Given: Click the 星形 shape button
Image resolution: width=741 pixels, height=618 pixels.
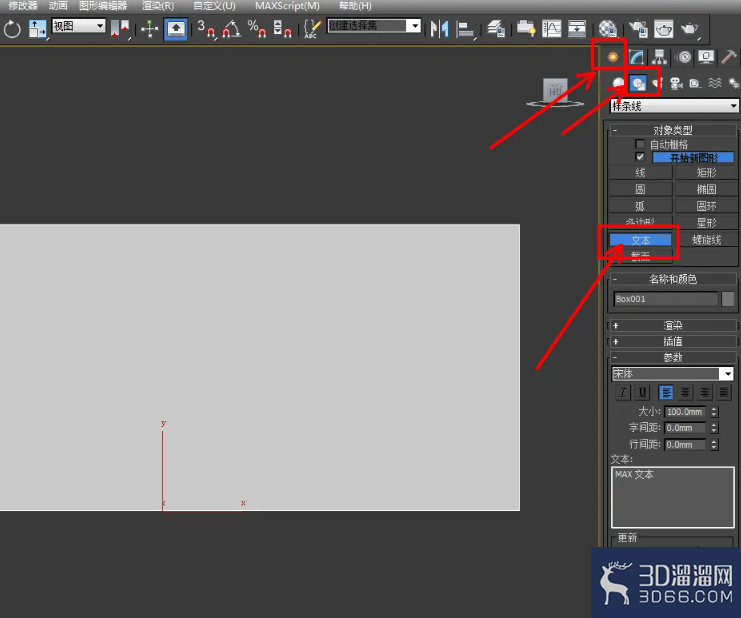Looking at the screenshot, I should coord(706,223).
